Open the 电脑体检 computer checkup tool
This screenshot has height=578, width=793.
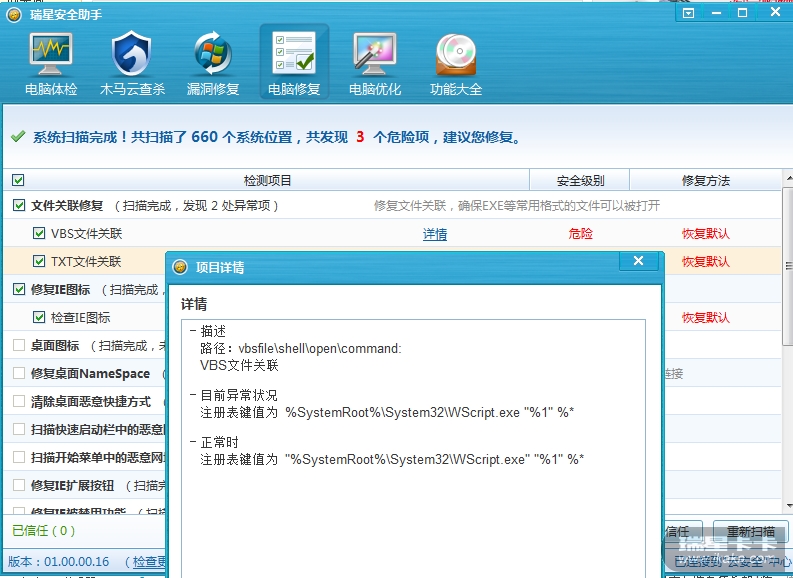tap(51, 63)
